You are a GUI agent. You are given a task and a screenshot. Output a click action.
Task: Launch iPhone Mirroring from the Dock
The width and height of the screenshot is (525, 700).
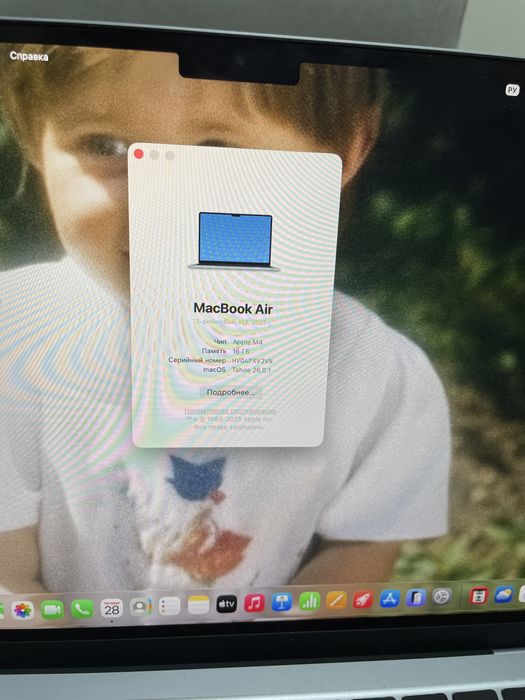[416, 597]
